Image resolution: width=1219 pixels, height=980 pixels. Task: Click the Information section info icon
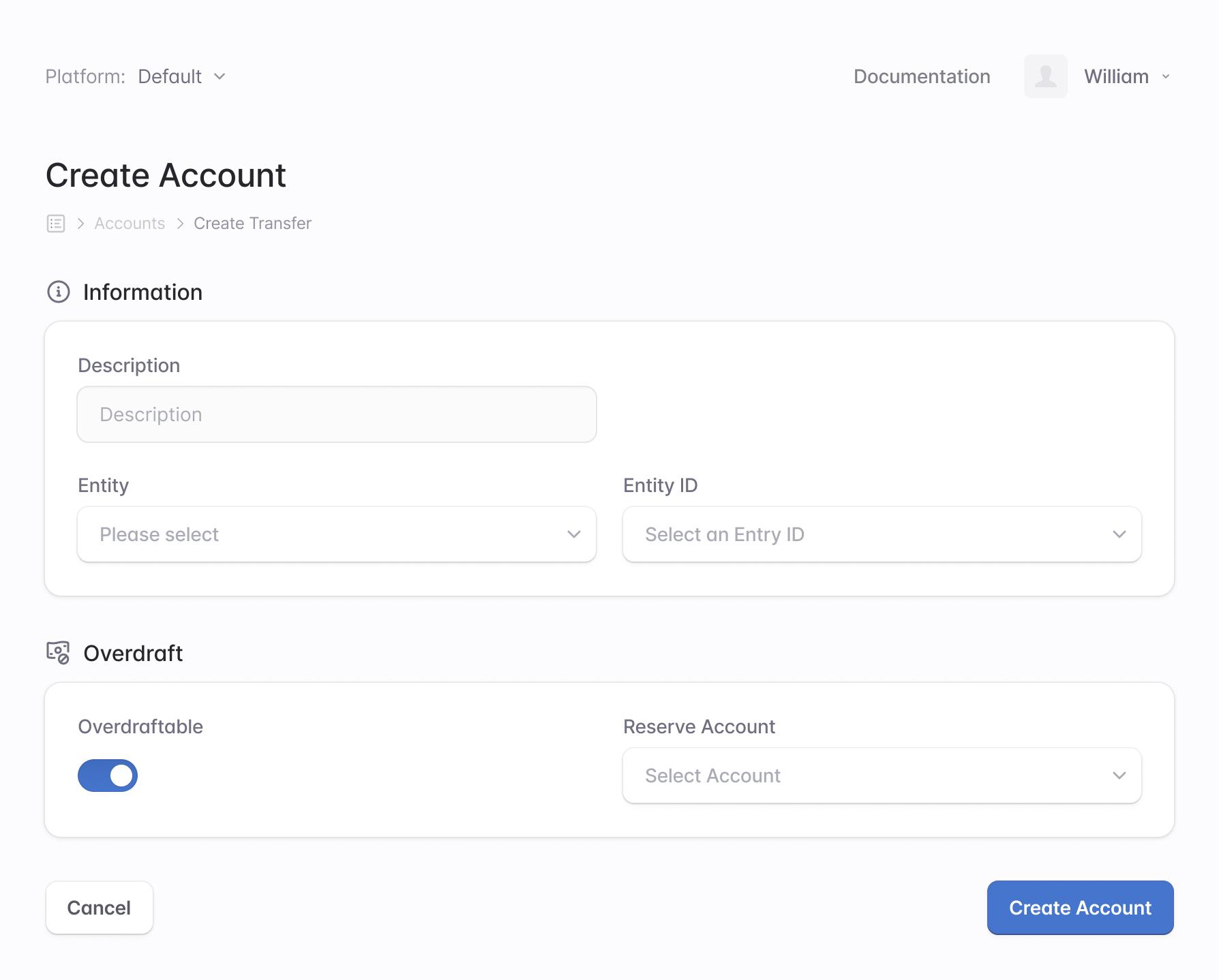tap(59, 292)
